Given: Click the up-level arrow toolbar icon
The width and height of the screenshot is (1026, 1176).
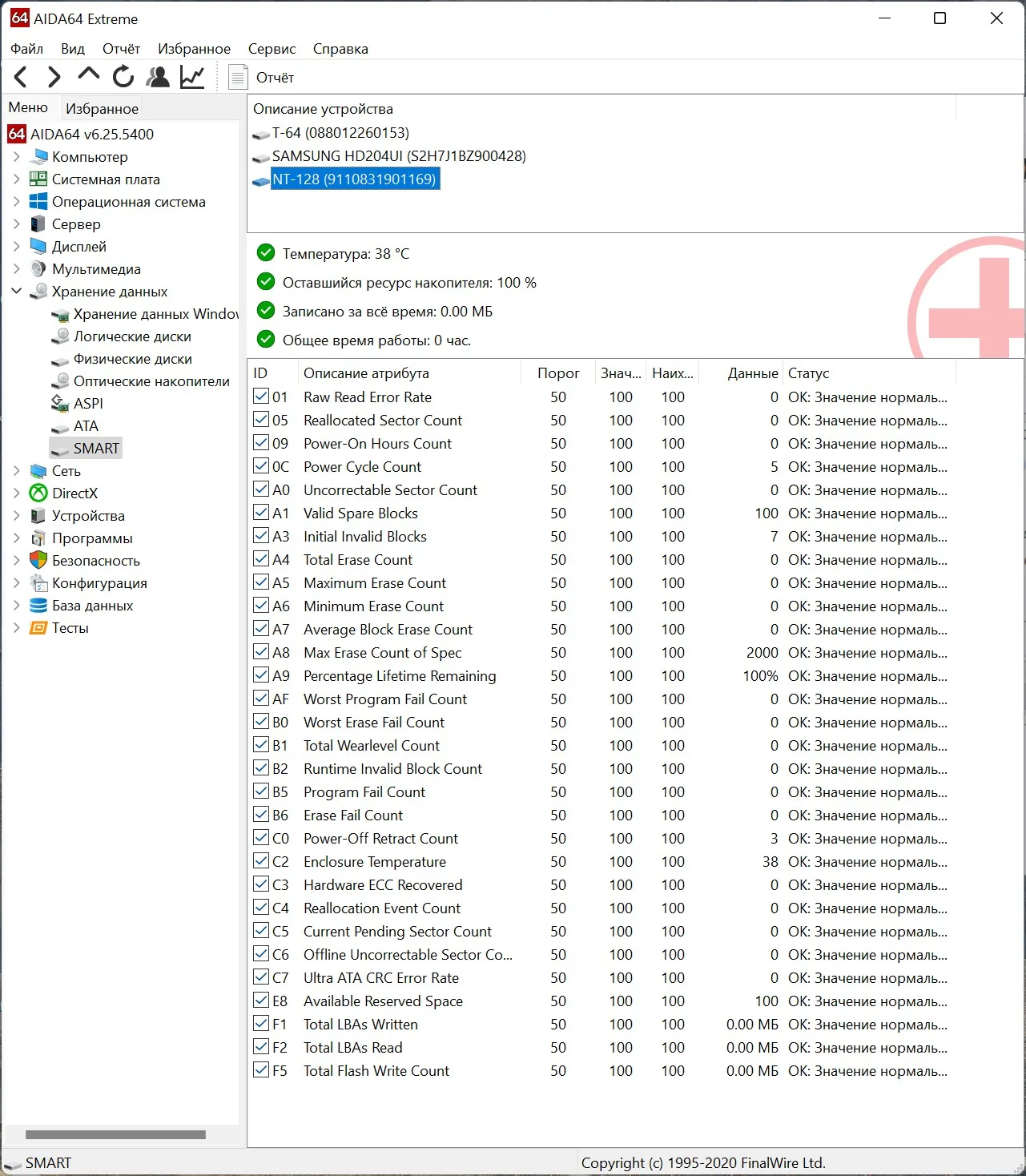Looking at the screenshot, I should 89,75.
